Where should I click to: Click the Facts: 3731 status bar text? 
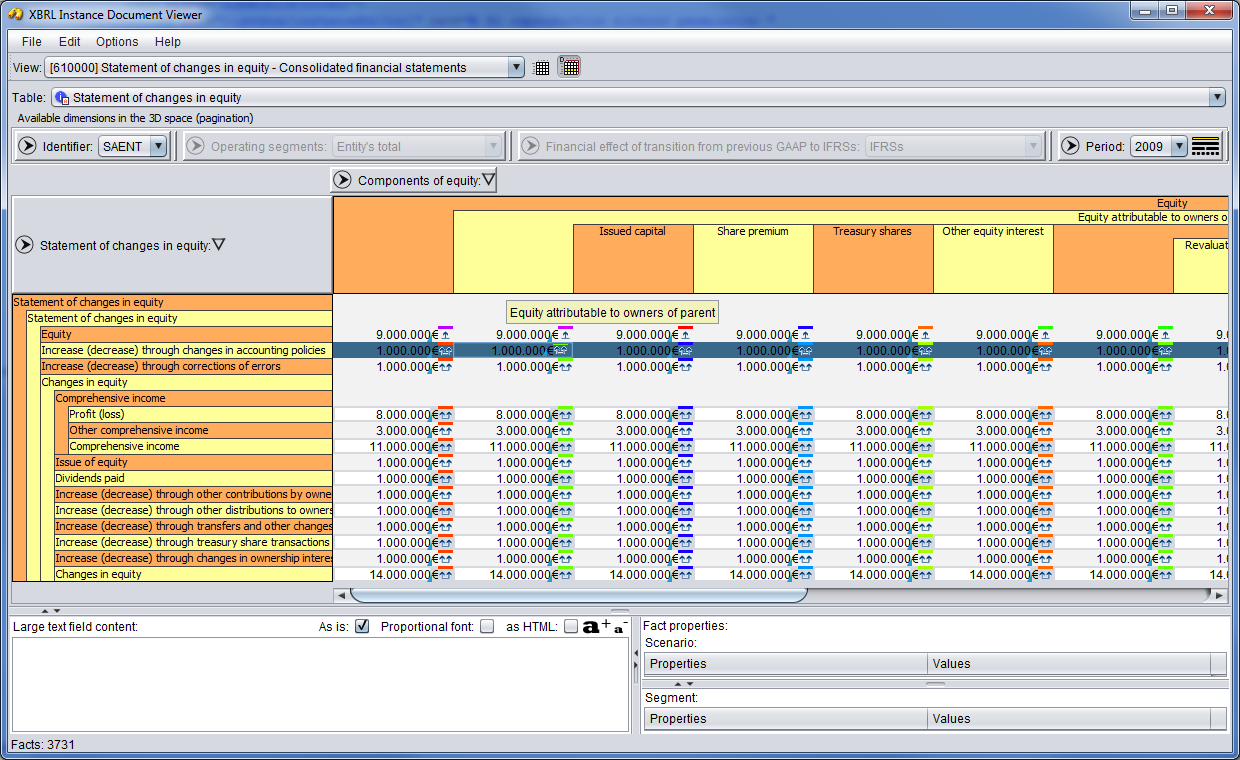(42, 744)
